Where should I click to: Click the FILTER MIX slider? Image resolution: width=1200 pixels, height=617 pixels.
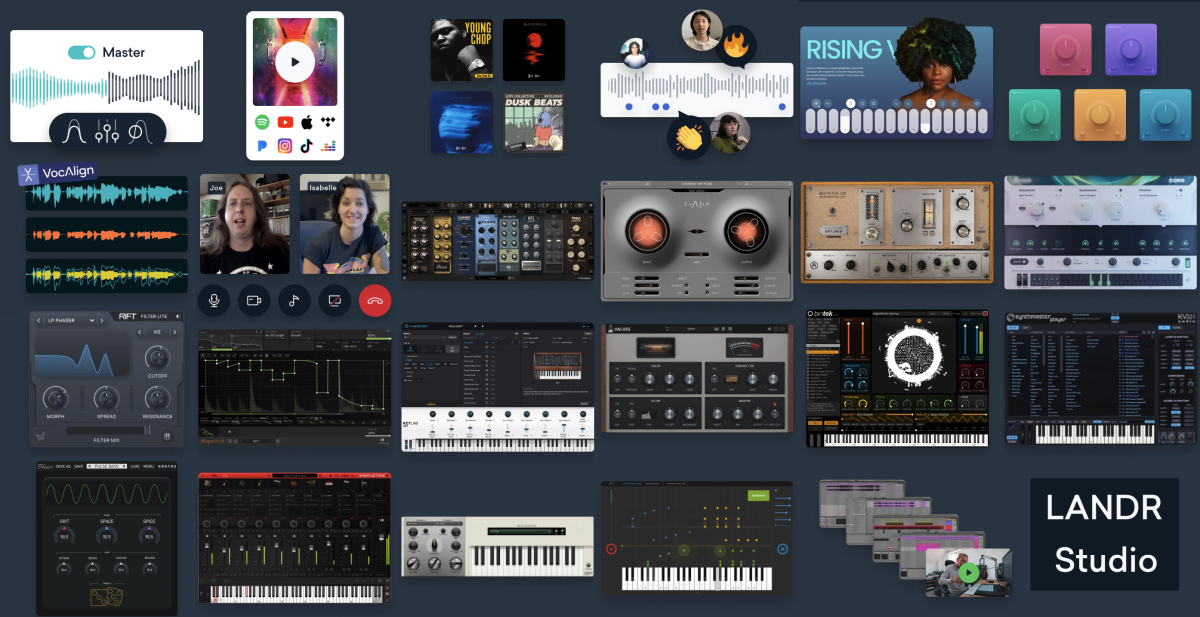106,430
